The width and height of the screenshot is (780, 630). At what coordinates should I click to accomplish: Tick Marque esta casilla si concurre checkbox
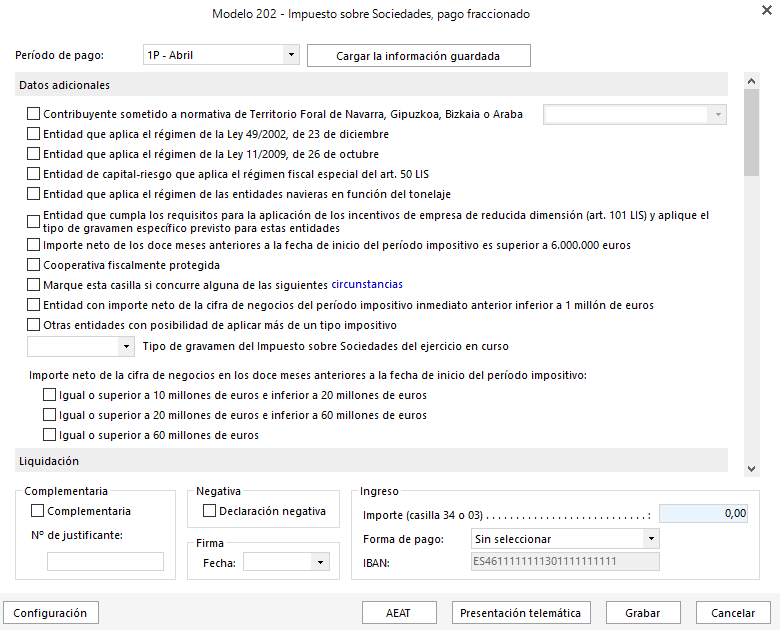coord(33,285)
